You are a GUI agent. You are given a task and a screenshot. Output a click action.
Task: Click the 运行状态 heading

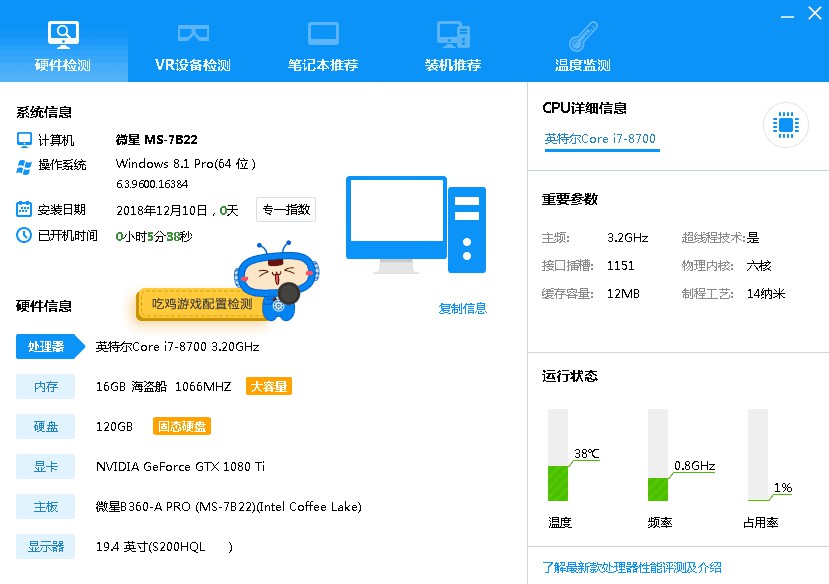pos(570,376)
